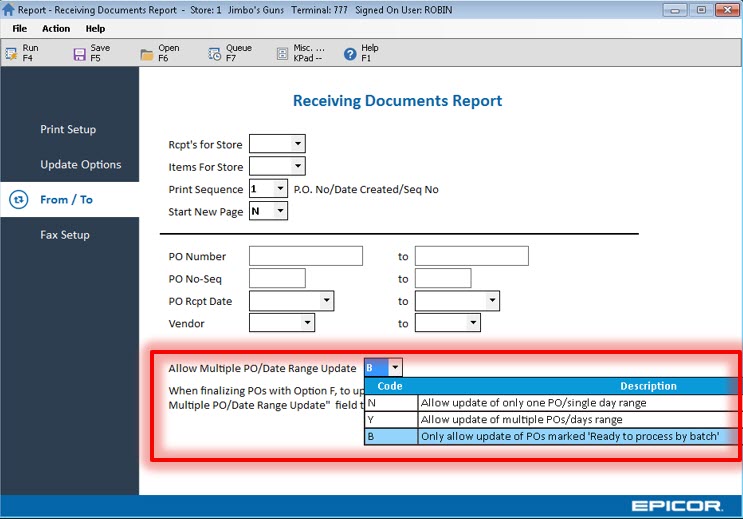
Task: Click the Queue toolbar icon
Action: 215,54
